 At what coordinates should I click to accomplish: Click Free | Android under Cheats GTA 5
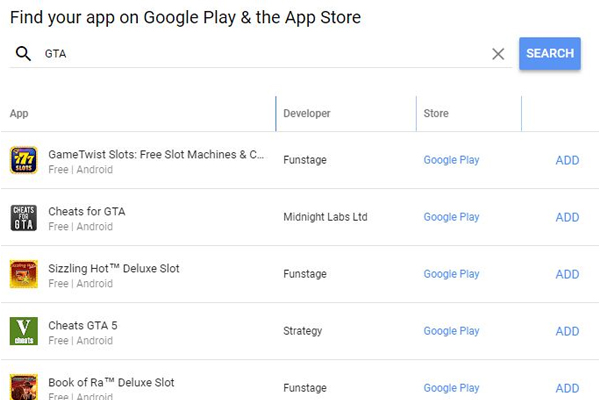pos(80,341)
